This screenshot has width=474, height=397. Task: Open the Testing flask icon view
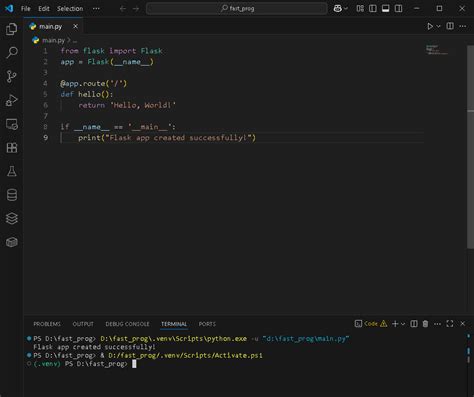pyautogui.click(x=12, y=171)
